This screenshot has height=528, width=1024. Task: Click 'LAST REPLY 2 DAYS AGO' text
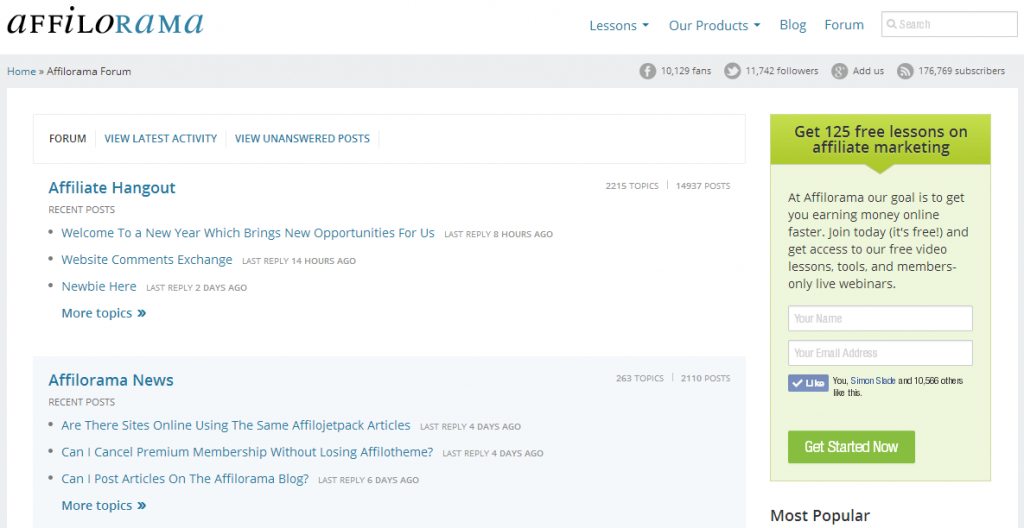pos(197,288)
